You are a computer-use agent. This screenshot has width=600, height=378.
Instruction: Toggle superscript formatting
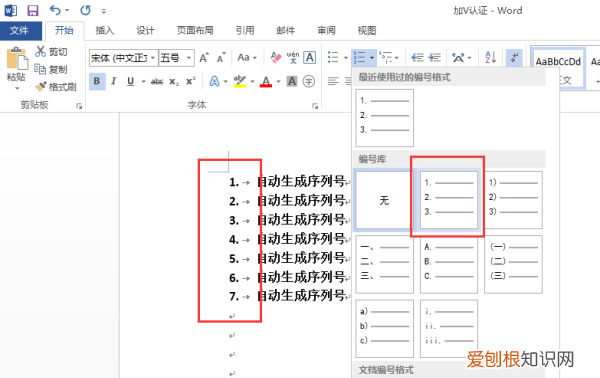(x=191, y=81)
